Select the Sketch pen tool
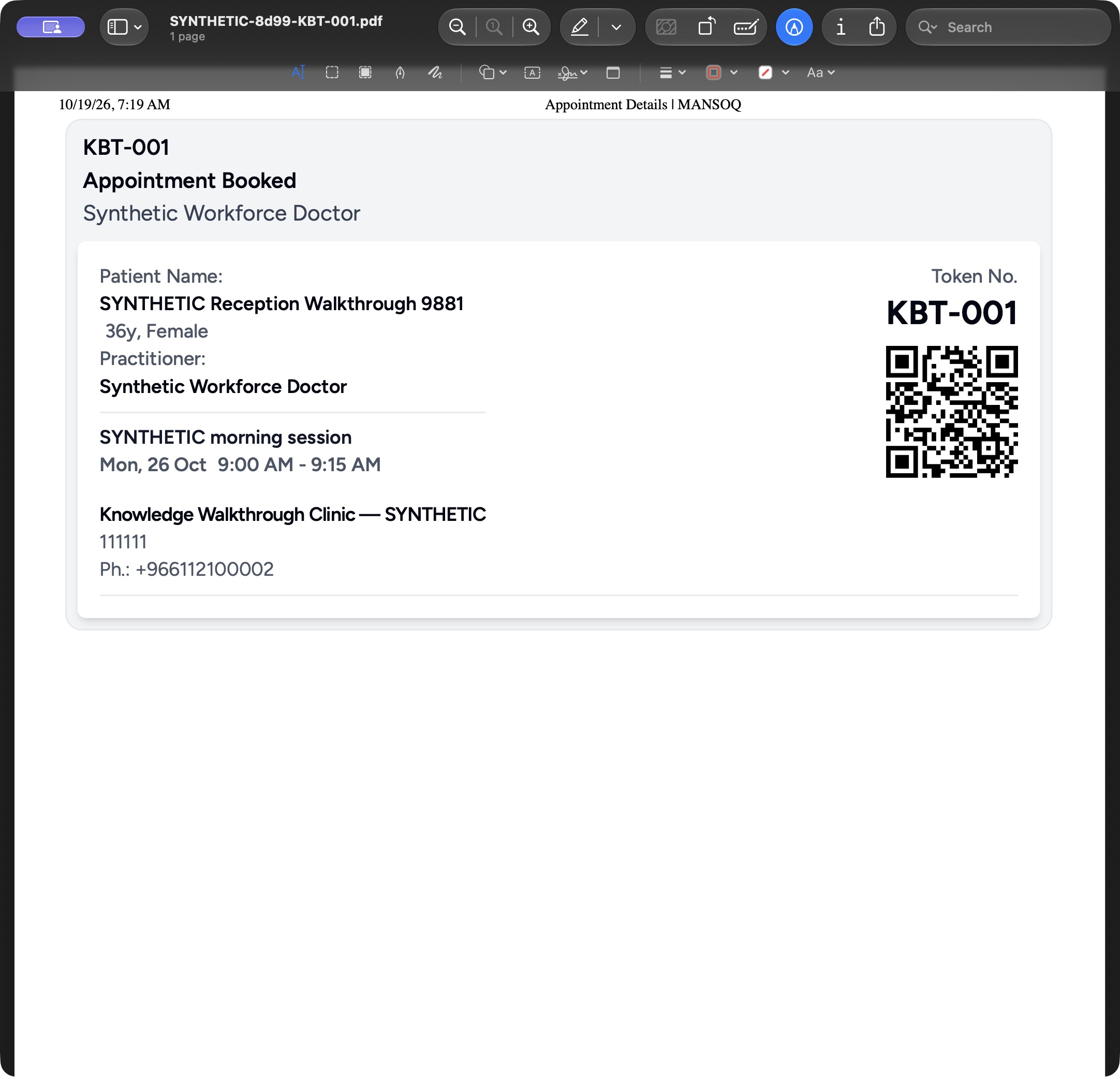1120x1077 pixels. 400,72
